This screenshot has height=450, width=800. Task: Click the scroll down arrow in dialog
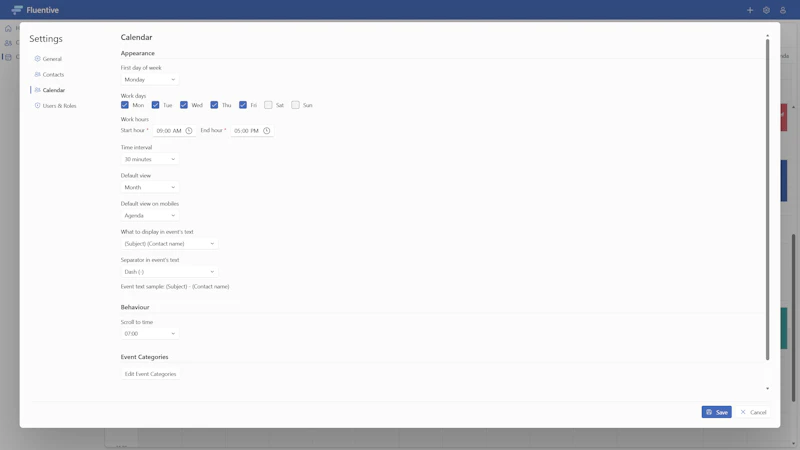tap(767, 389)
